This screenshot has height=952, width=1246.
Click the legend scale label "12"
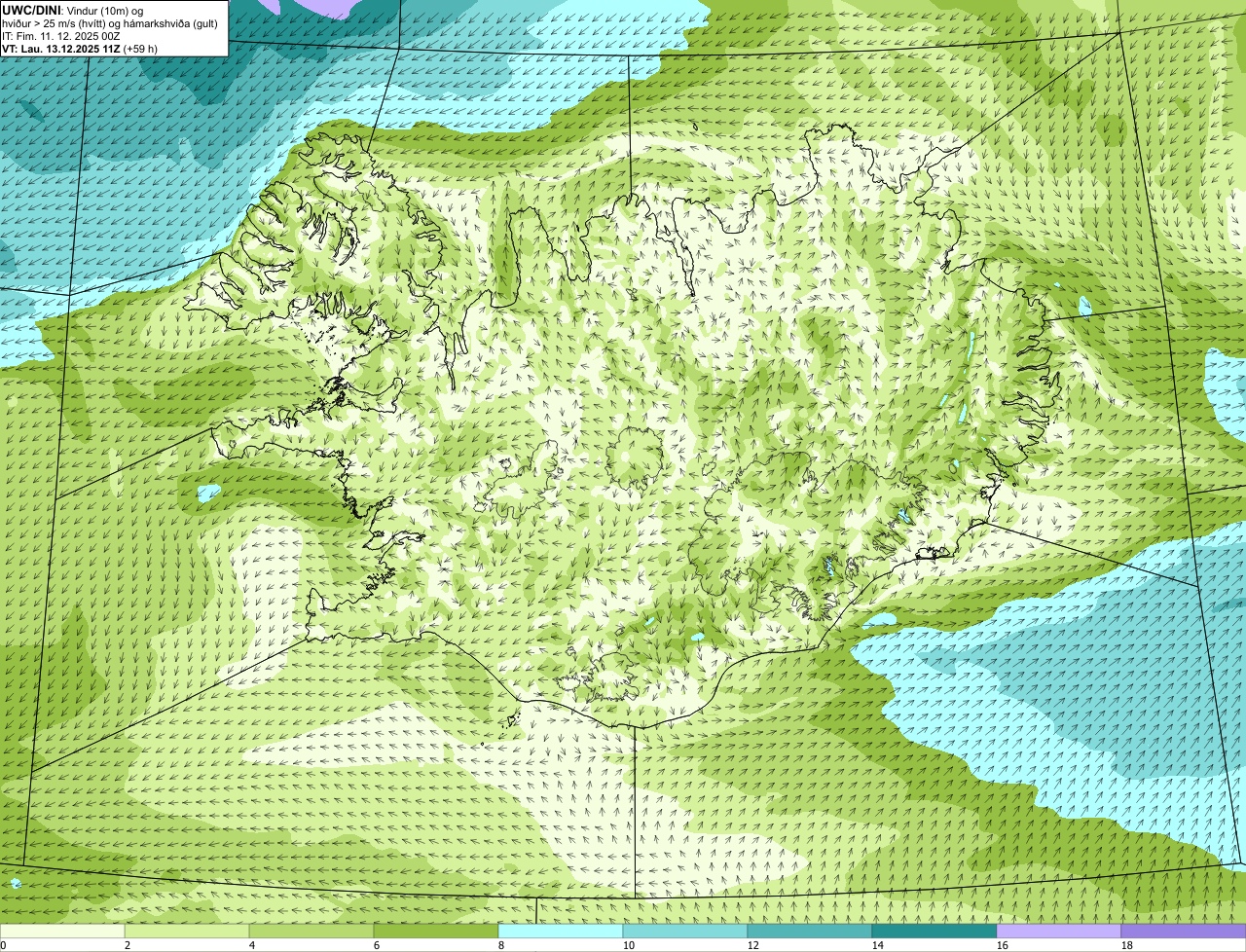point(753,945)
